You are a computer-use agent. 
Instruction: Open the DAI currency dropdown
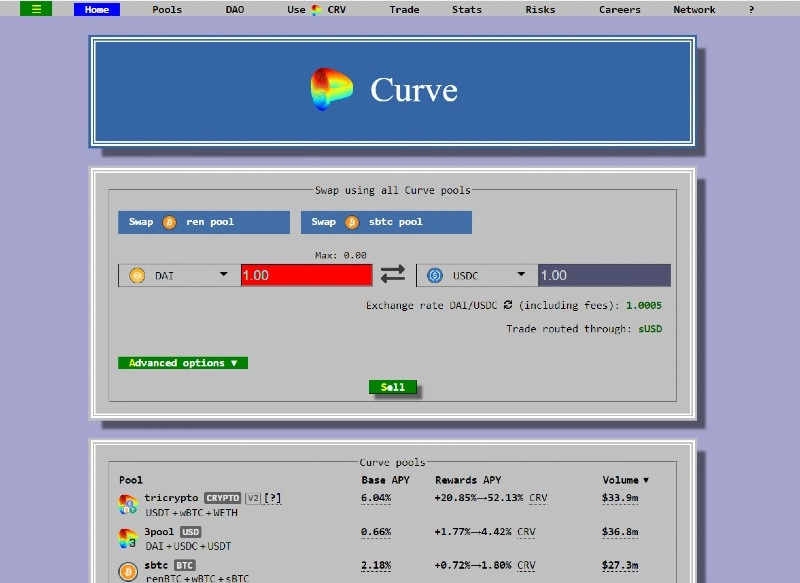tap(180, 275)
